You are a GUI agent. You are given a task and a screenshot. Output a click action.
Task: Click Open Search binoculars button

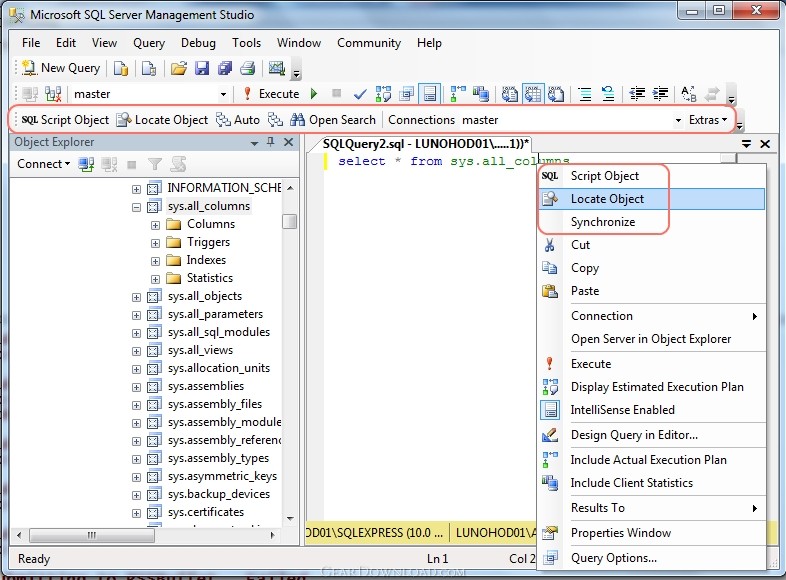(x=333, y=120)
